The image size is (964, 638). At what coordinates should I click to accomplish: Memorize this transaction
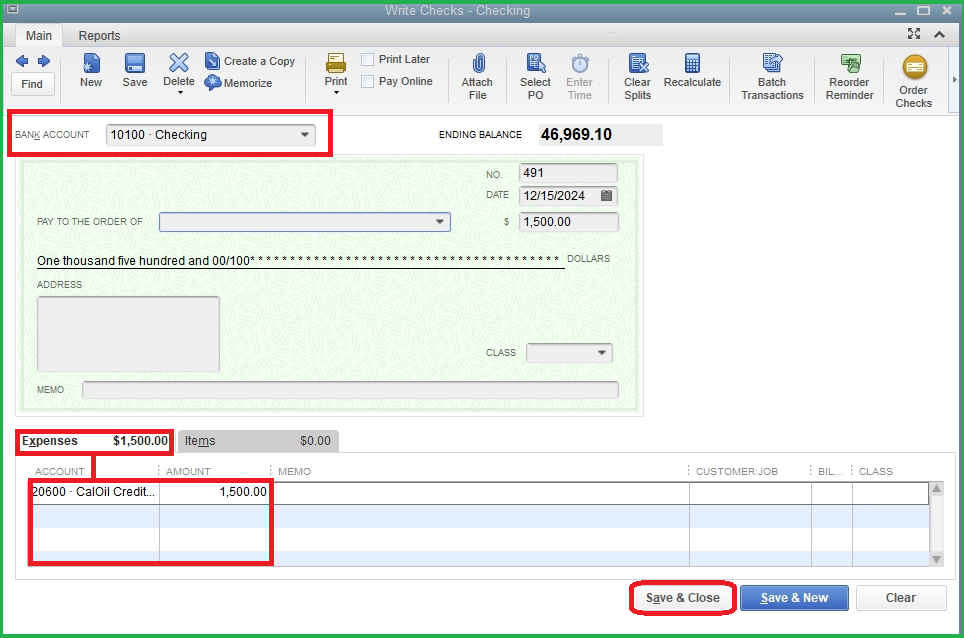(x=244, y=84)
